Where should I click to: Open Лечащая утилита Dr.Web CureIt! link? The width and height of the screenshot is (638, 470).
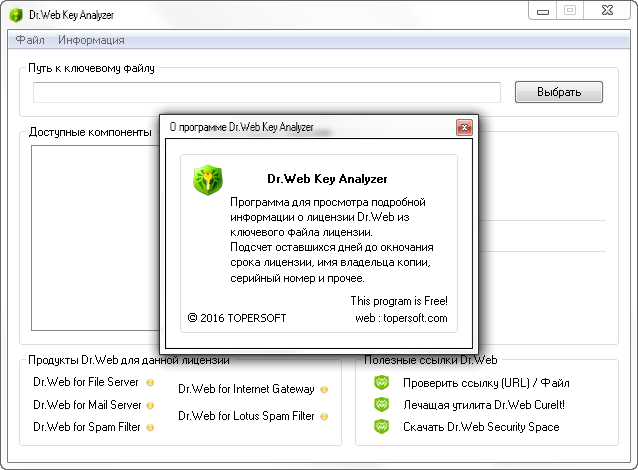[484, 405]
